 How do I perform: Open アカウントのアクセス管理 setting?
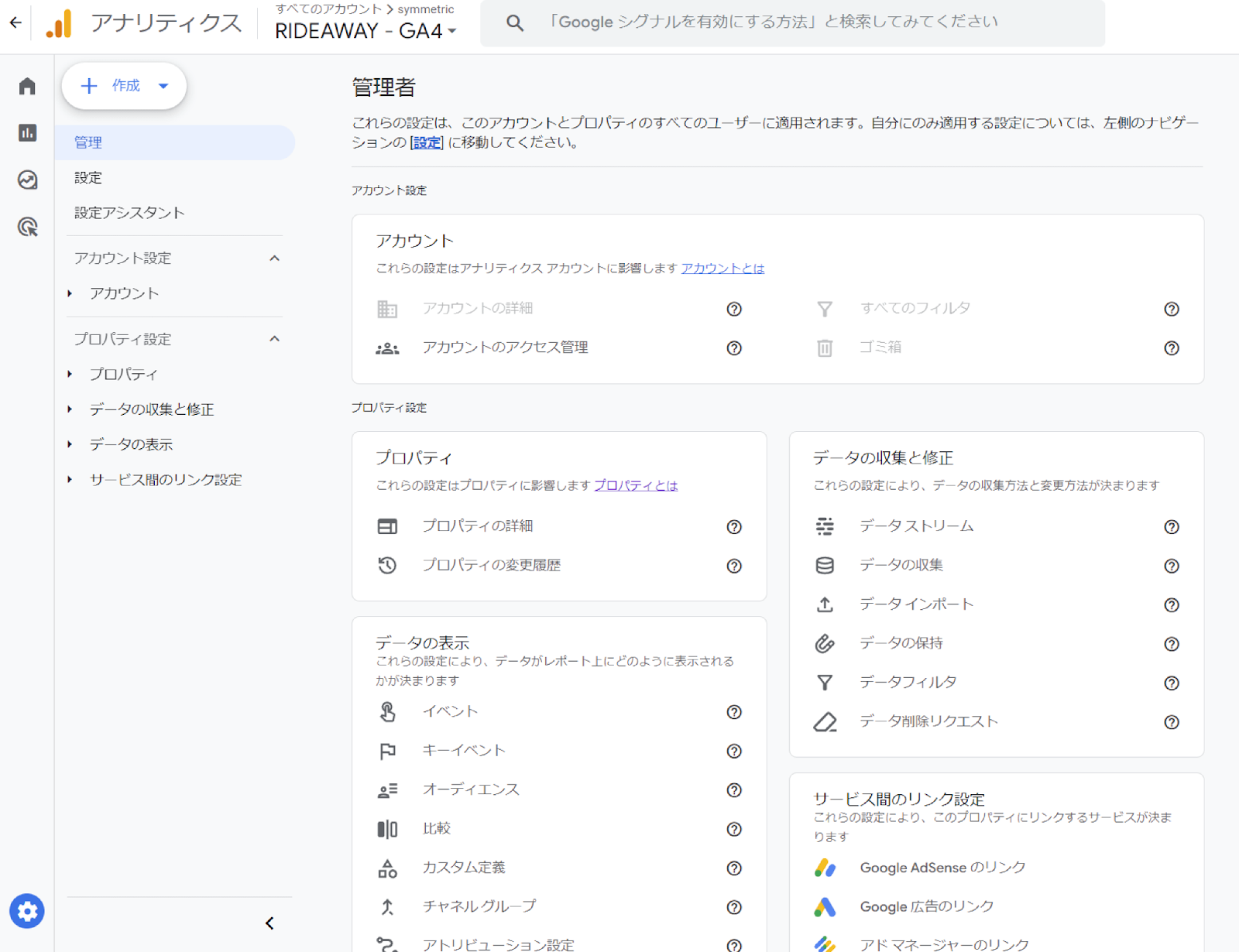tap(505, 348)
